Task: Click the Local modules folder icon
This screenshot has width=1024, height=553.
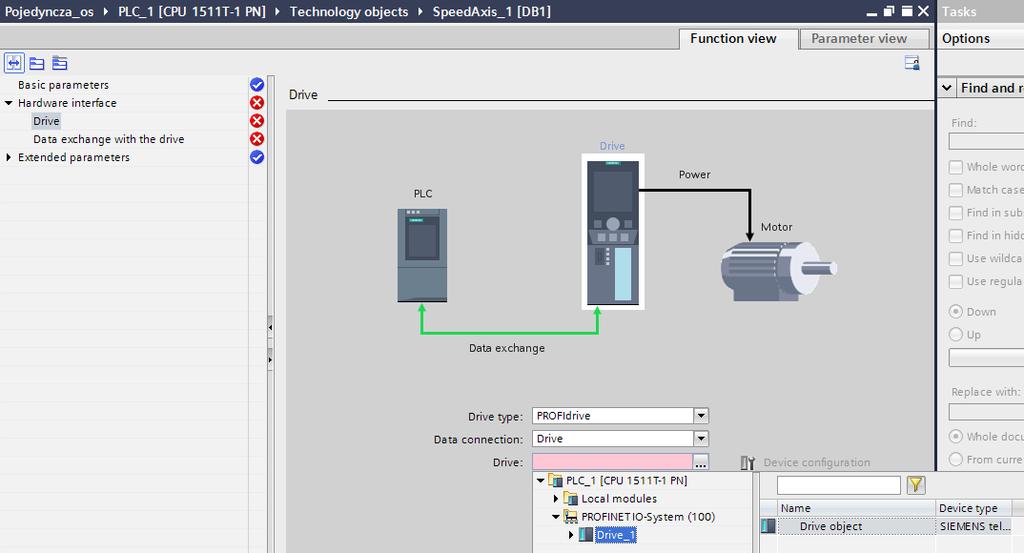Action: click(x=571, y=499)
